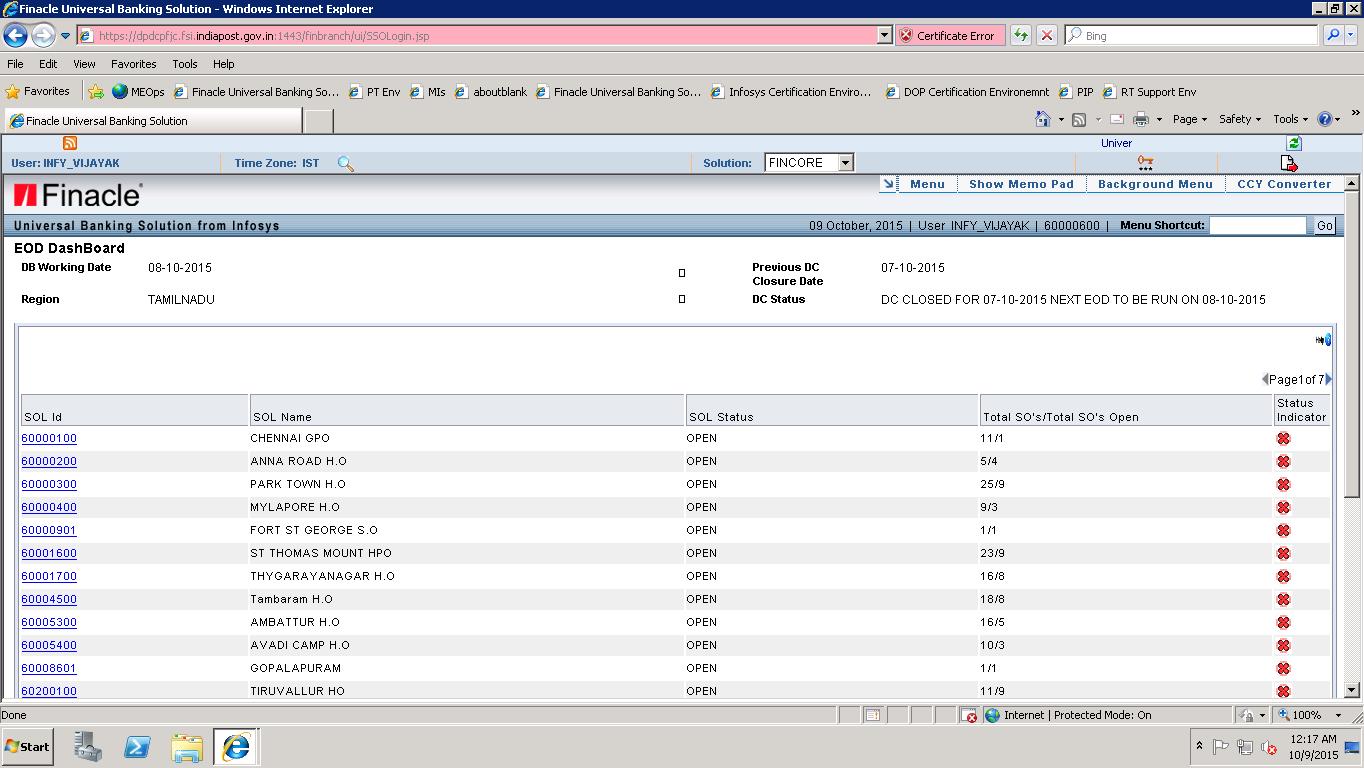This screenshot has height=768, width=1364.
Task: Open the CCY Converter
Action: (x=1284, y=184)
